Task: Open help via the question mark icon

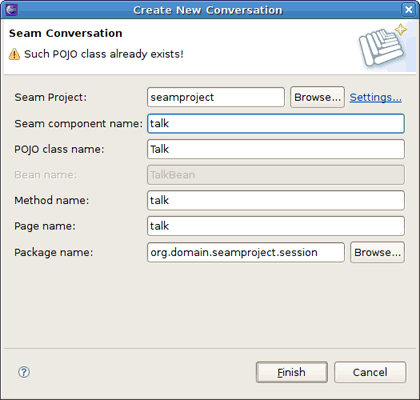Action: [x=24, y=372]
